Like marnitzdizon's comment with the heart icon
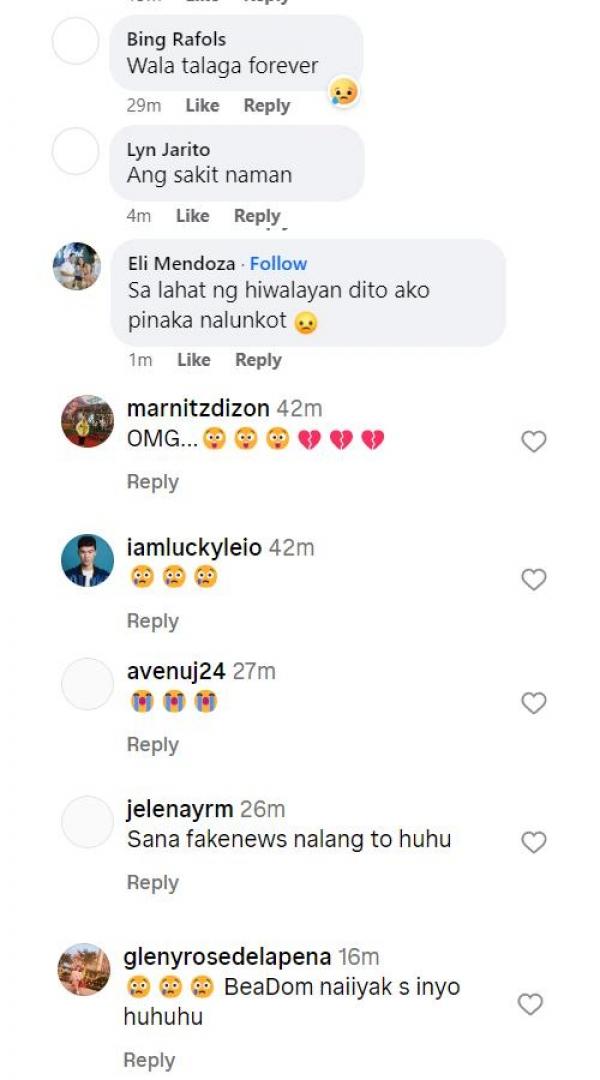The height and width of the screenshot is (1080, 600). click(x=534, y=441)
